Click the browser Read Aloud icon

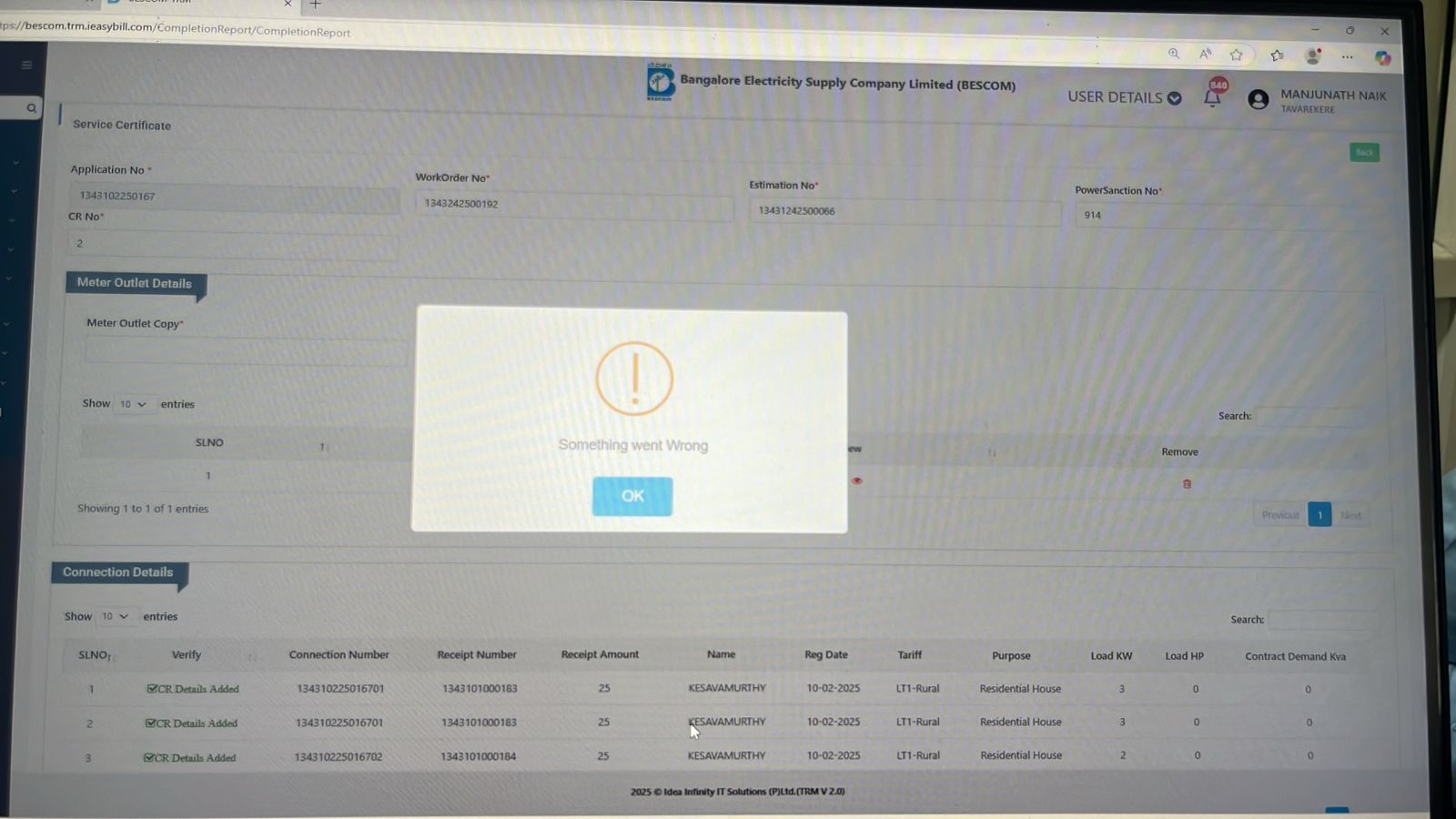pyautogui.click(x=1205, y=54)
